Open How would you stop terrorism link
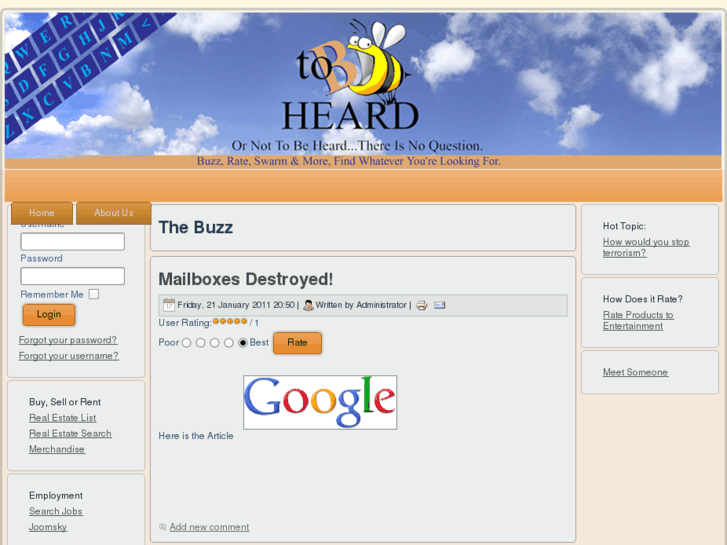Viewport: 727px width, 545px height. click(646, 247)
